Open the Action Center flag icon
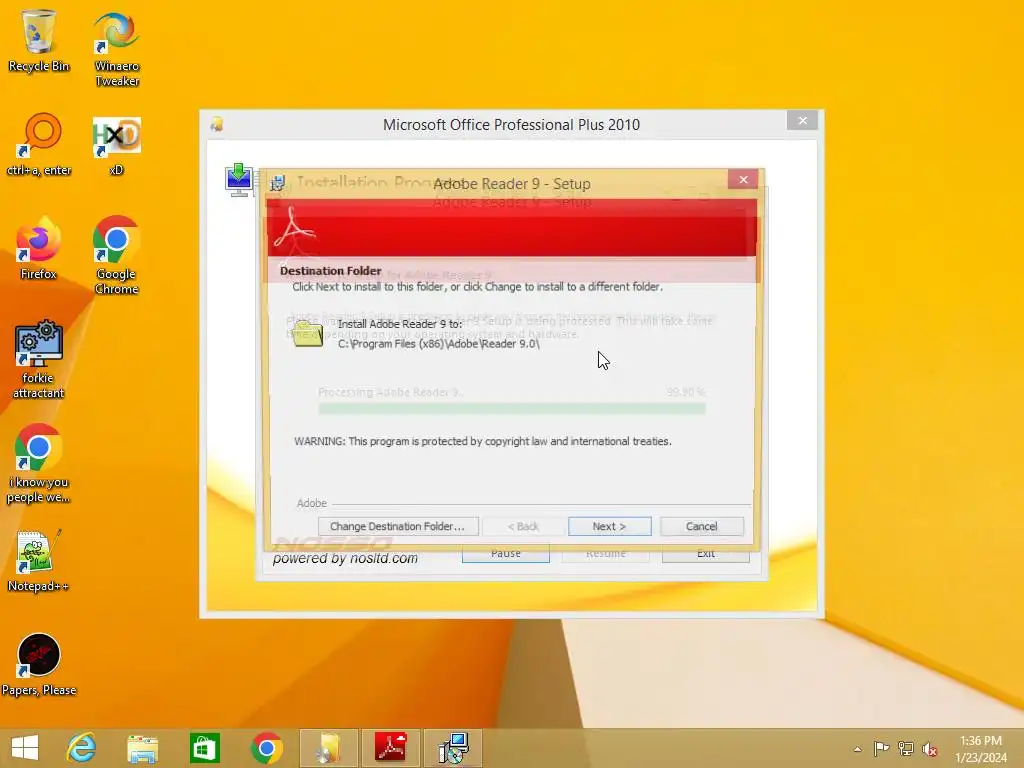Image resolution: width=1024 pixels, height=768 pixels. 881,748
